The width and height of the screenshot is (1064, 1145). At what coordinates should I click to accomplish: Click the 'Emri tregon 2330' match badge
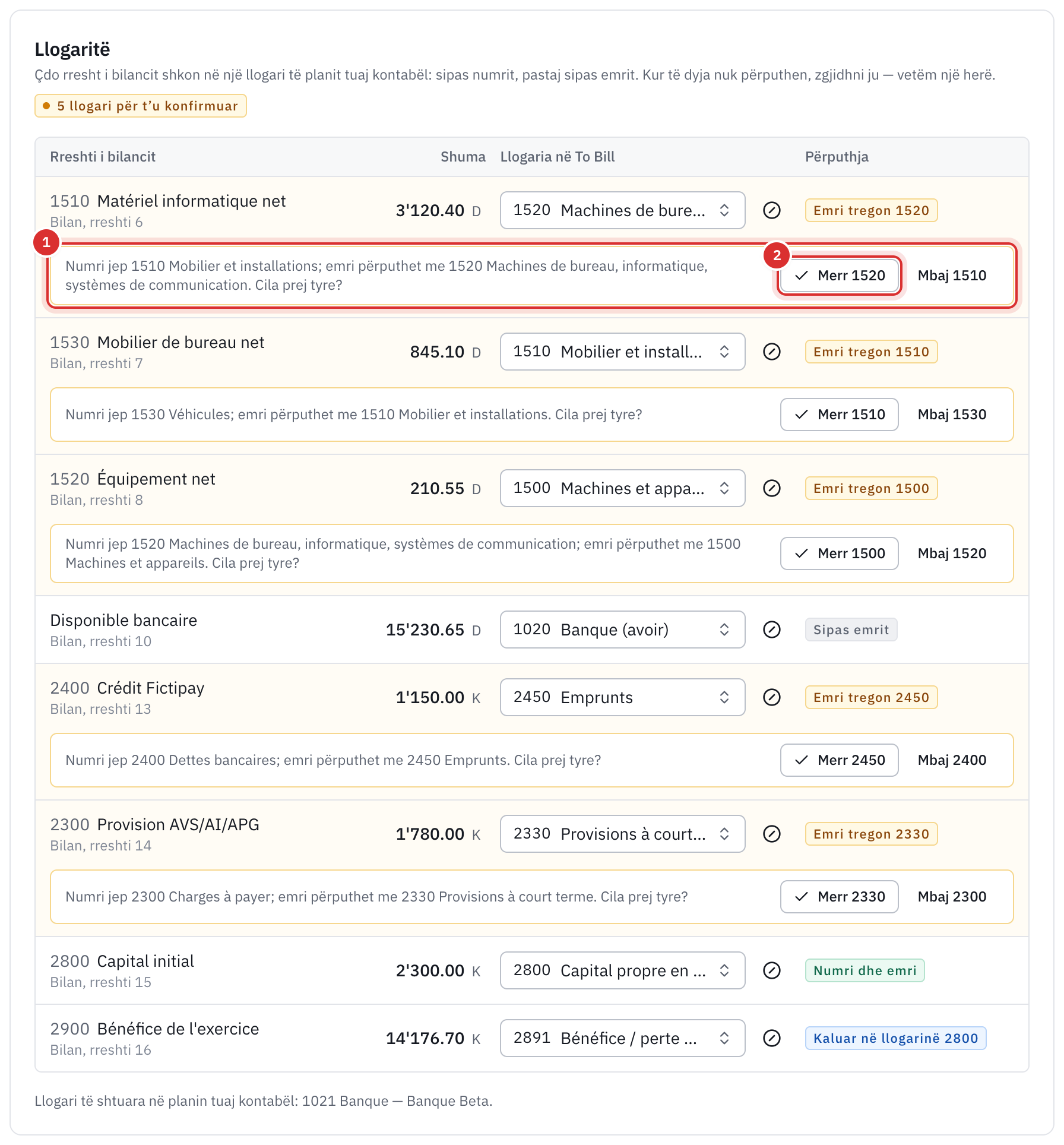coord(871,834)
